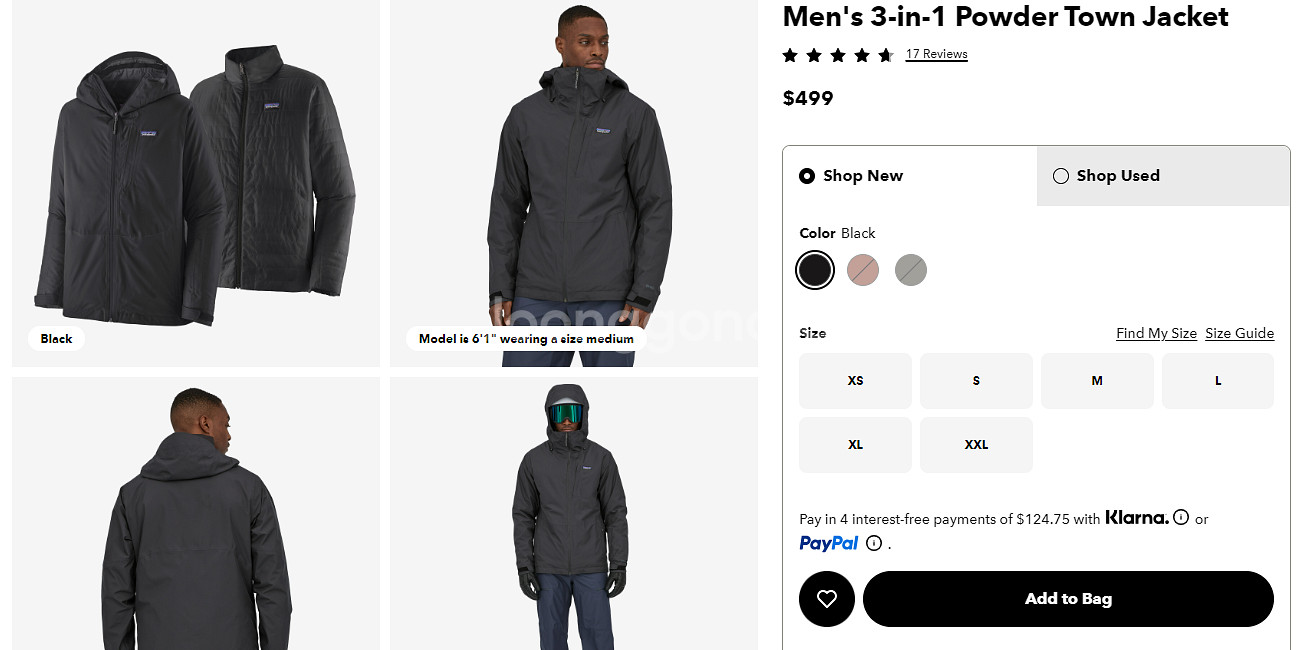Click the Klarna info icon
This screenshot has height=650, width=1310.
tap(1181, 518)
